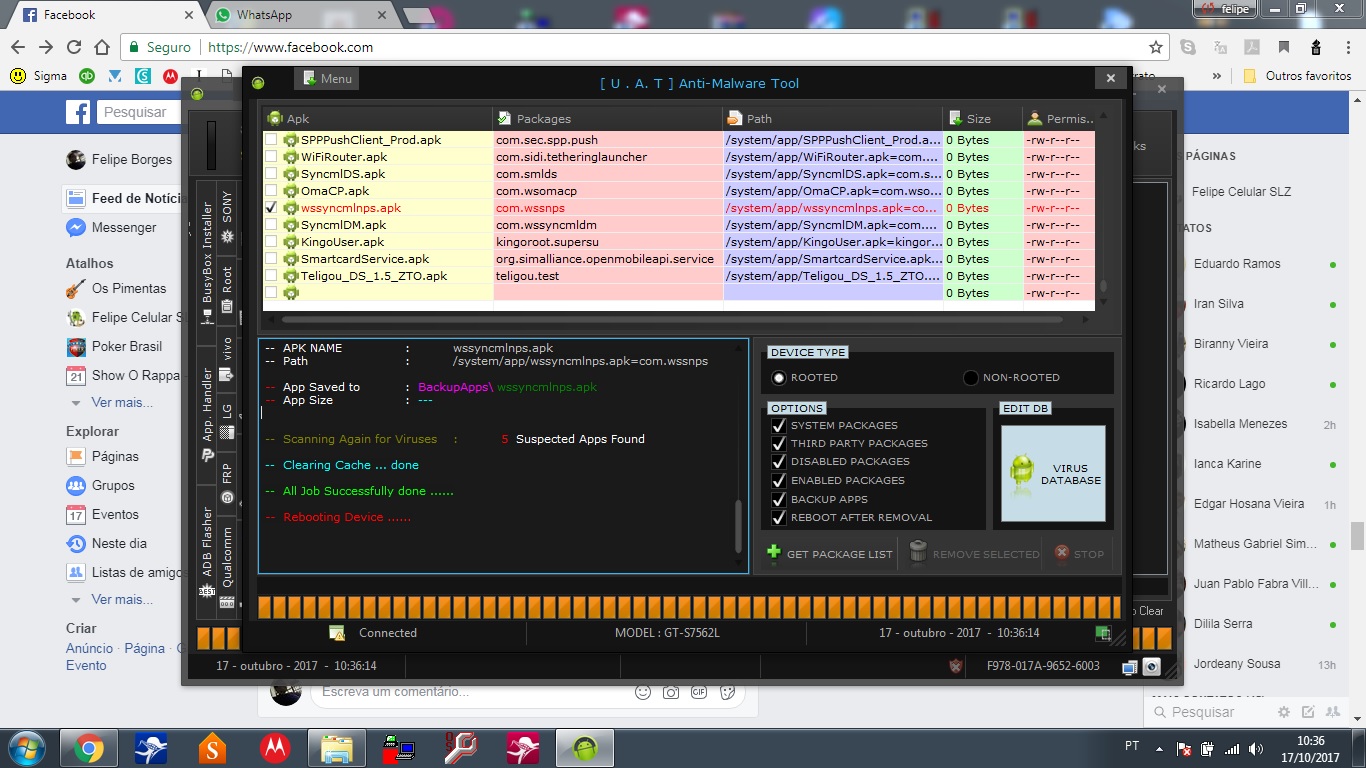
Task: Expand Ver mais under Explorar
Action: coord(122,600)
